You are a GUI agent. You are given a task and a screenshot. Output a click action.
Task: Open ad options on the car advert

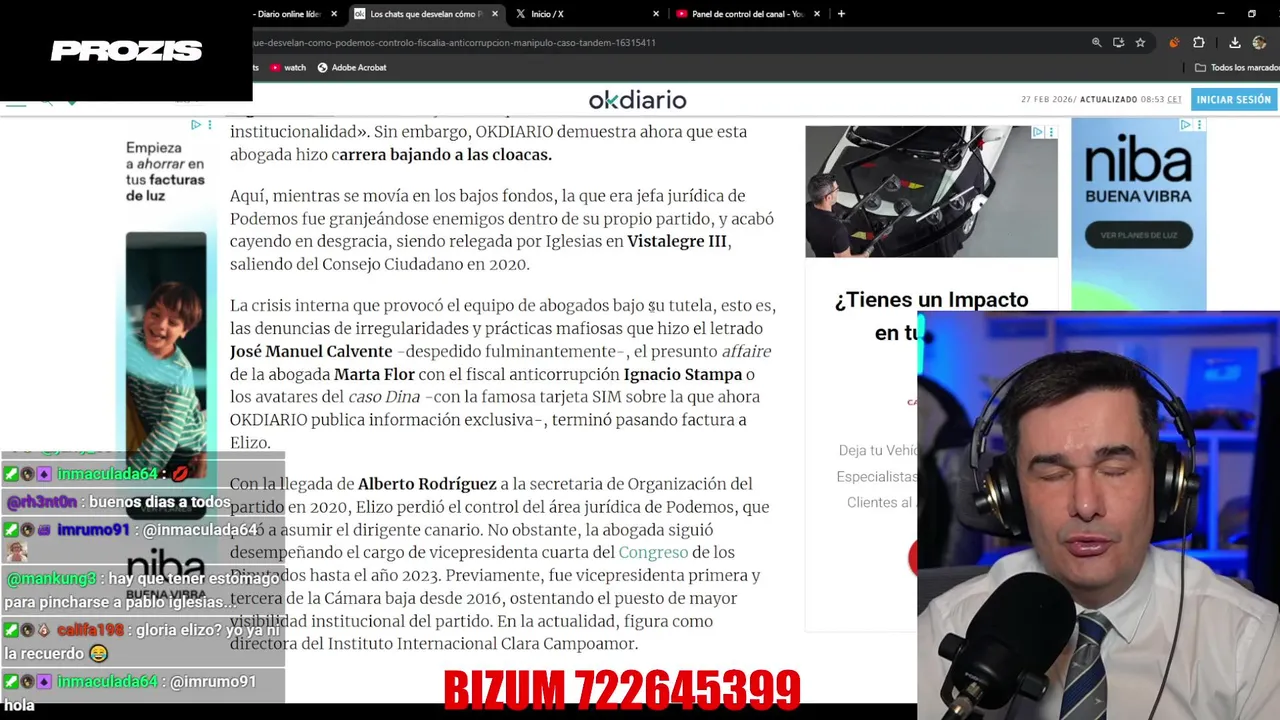[1051, 132]
